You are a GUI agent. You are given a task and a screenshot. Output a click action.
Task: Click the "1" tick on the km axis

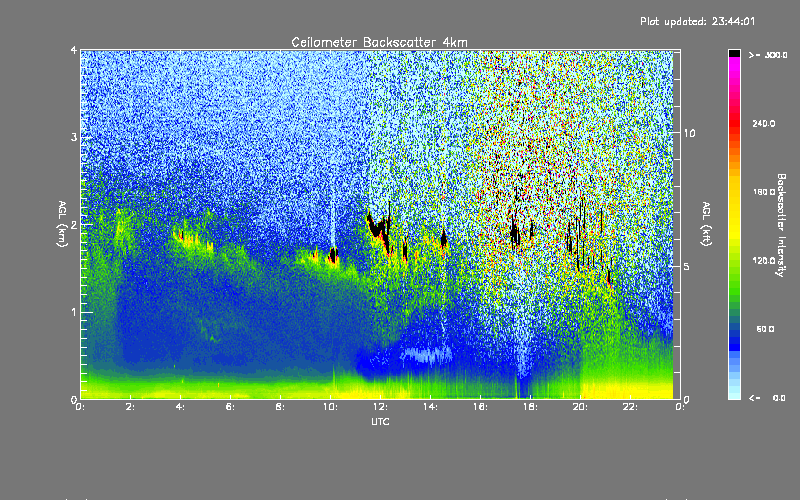point(74,312)
